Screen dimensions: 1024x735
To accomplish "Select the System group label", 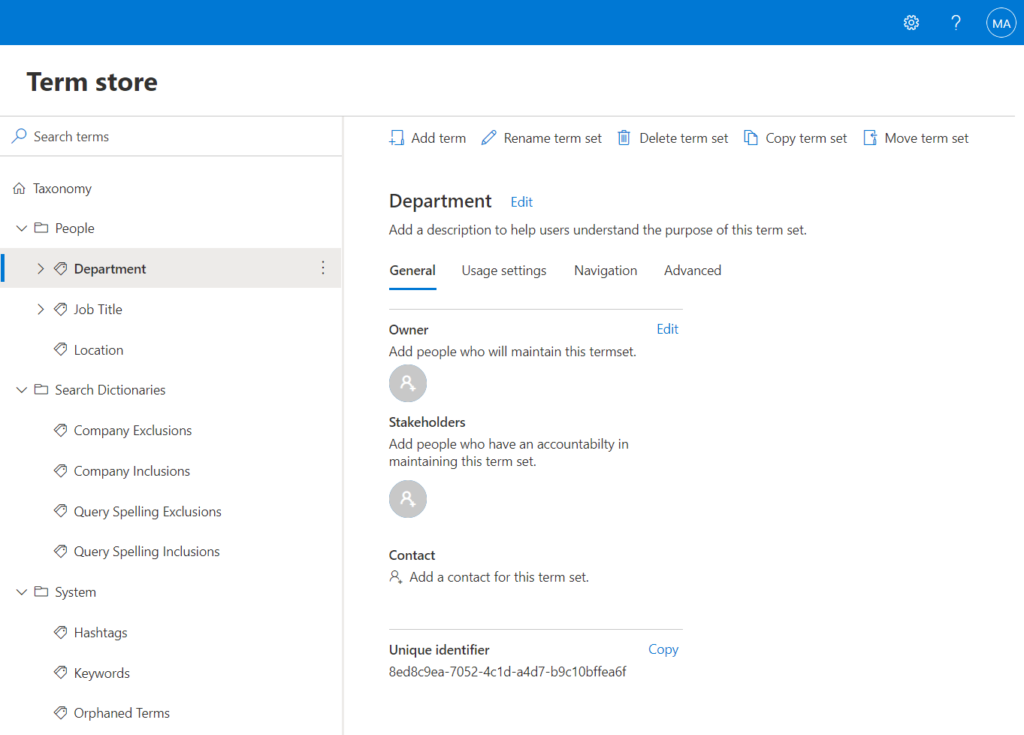I will [x=75, y=592].
